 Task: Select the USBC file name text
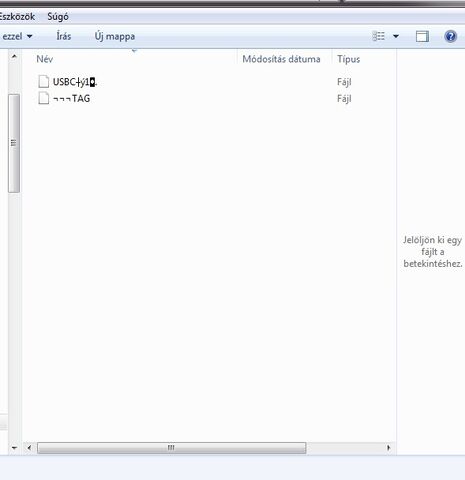click(75, 82)
